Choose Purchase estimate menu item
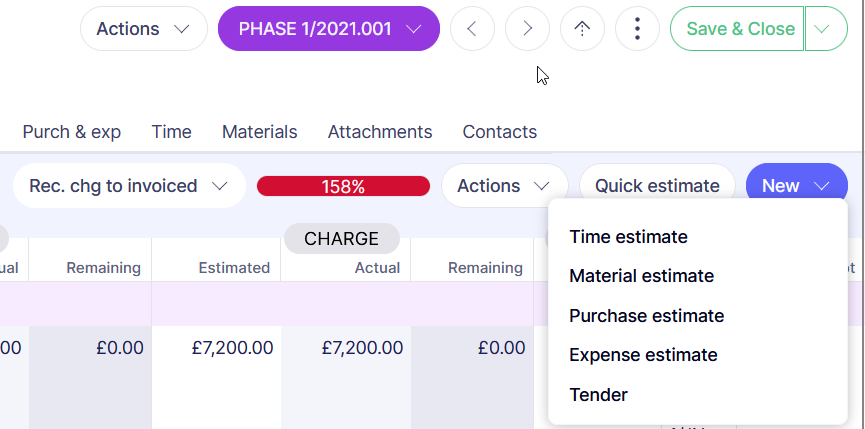Screen dimensions: 865x429 [x=646, y=316]
